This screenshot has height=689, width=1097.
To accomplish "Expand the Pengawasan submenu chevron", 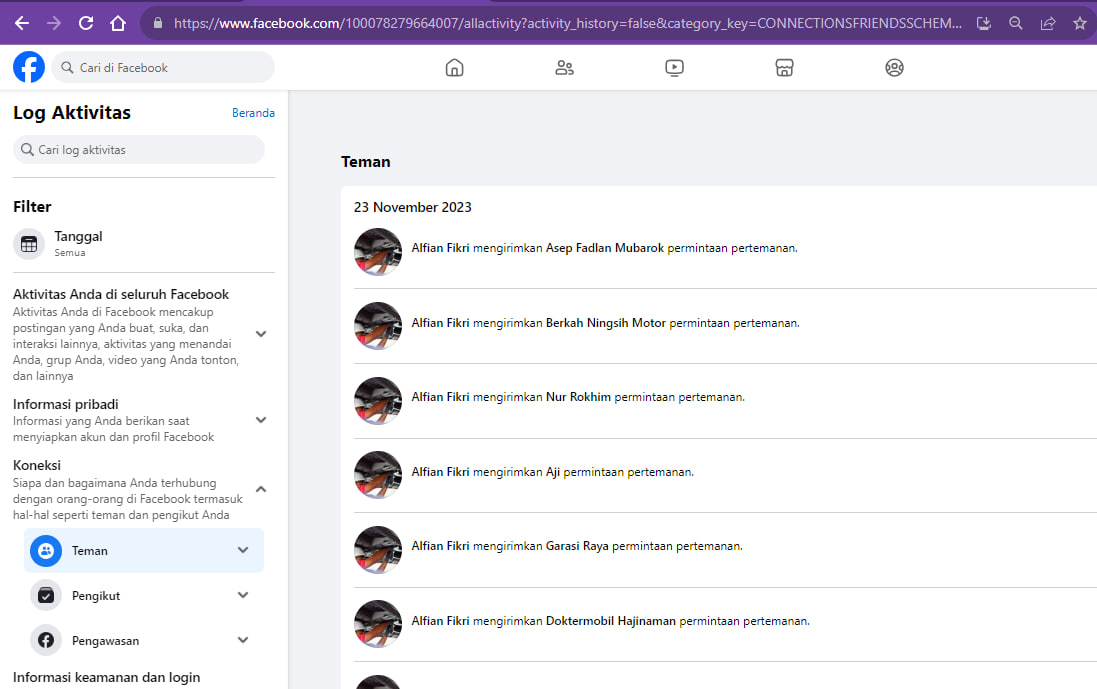I will (x=243, y=639).
